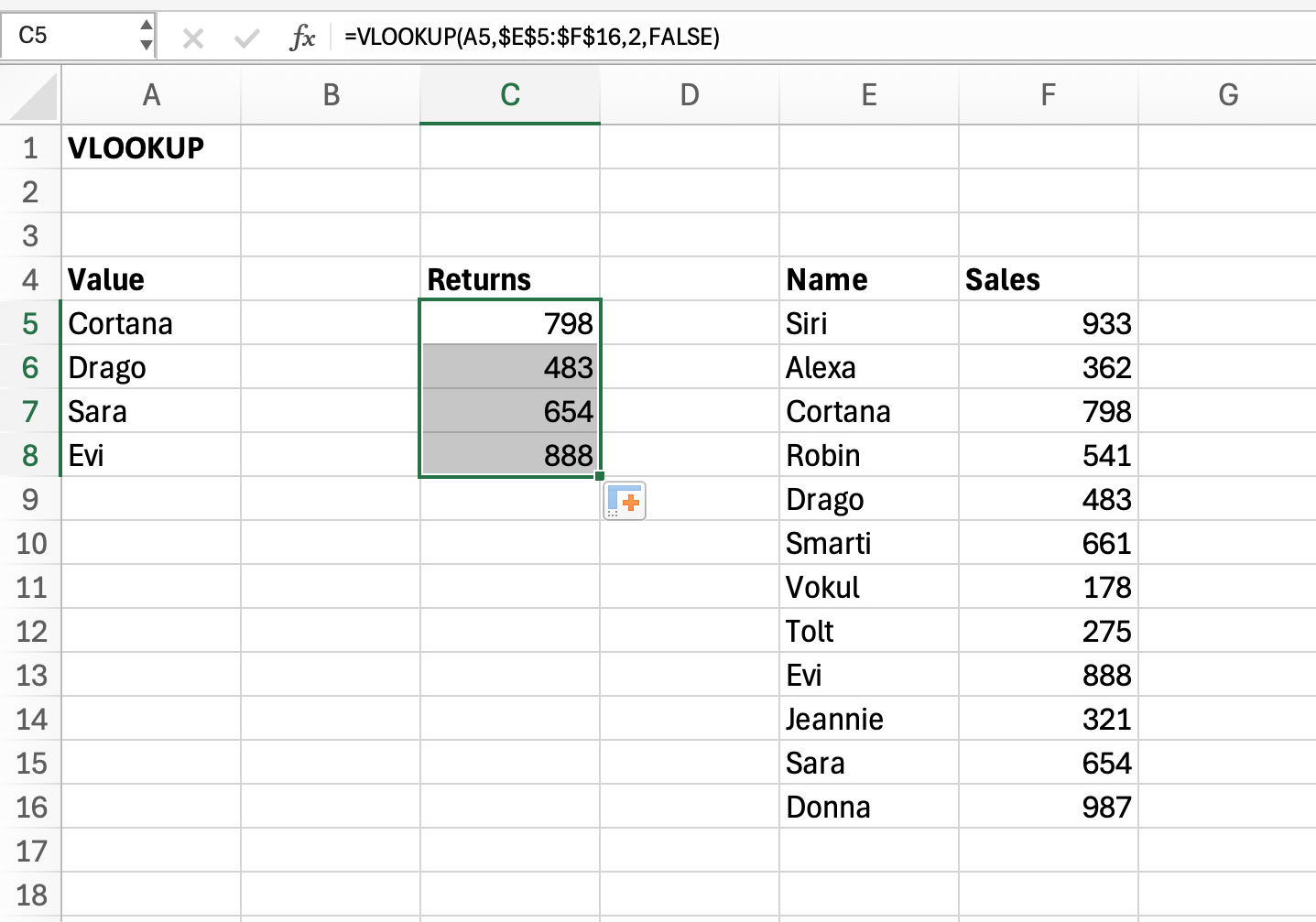Click the 654 result in Returns column

510,411
